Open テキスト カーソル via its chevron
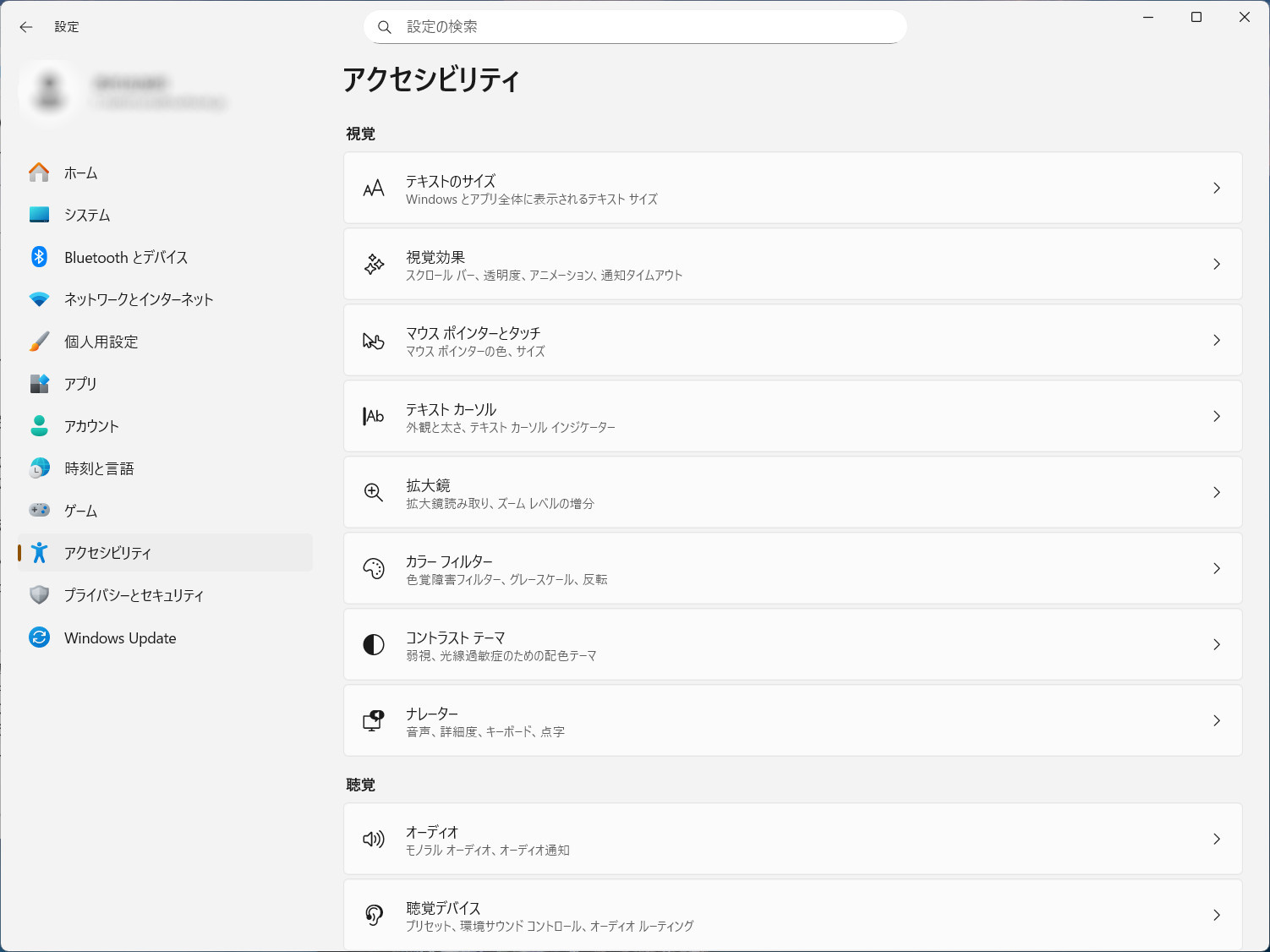1270x952 pixels. point(1217,416)
